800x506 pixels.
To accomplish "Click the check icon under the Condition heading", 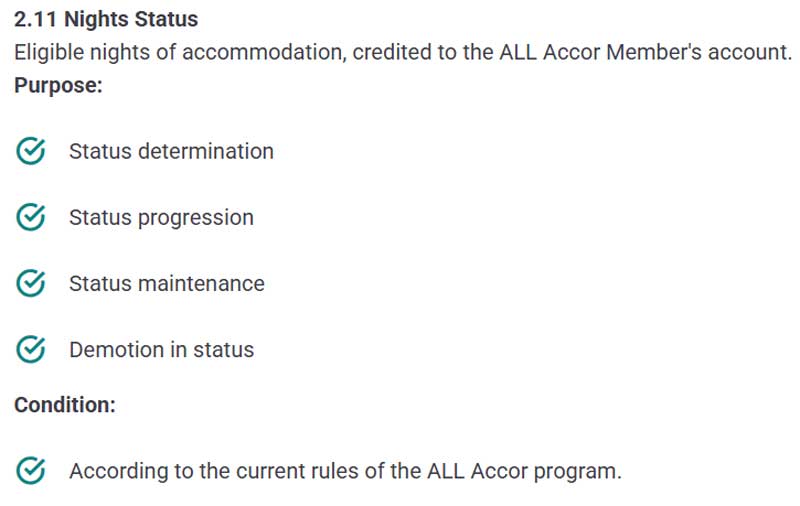I will click(x=32, y=471).
